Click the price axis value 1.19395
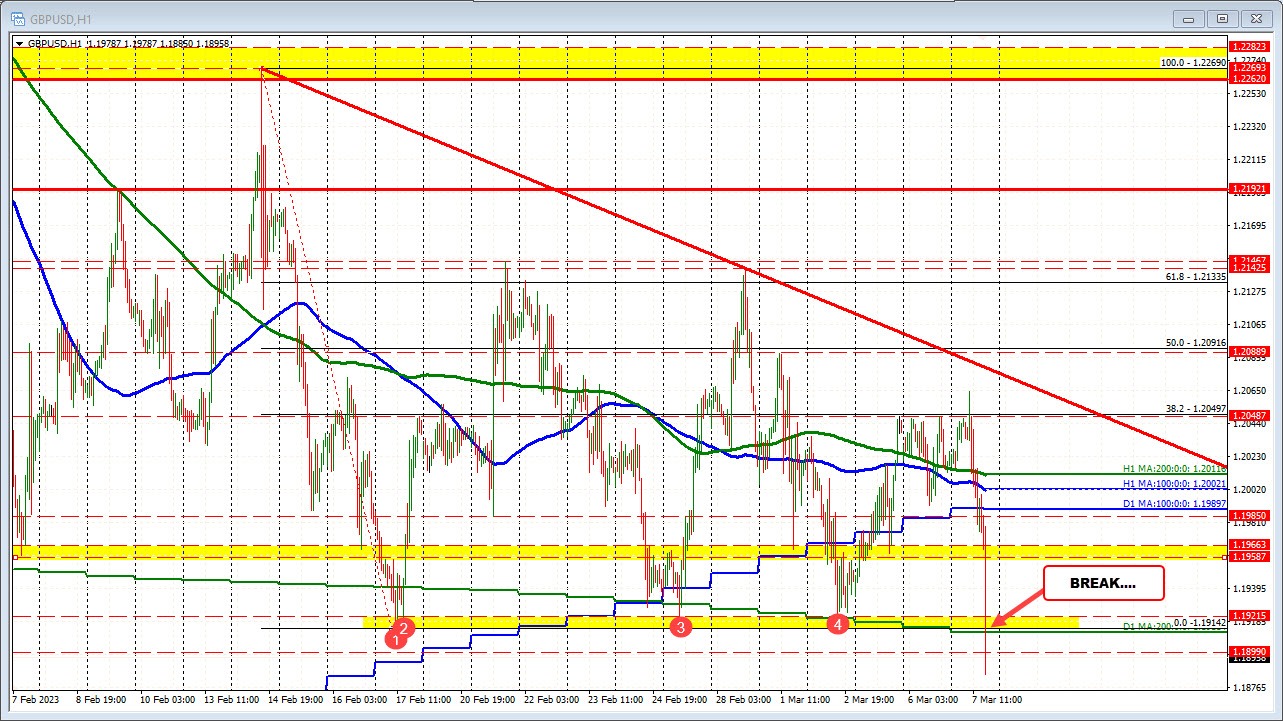Viewport: 1283px width, 721px height. pyautogui.click(x=1250, y=588)
